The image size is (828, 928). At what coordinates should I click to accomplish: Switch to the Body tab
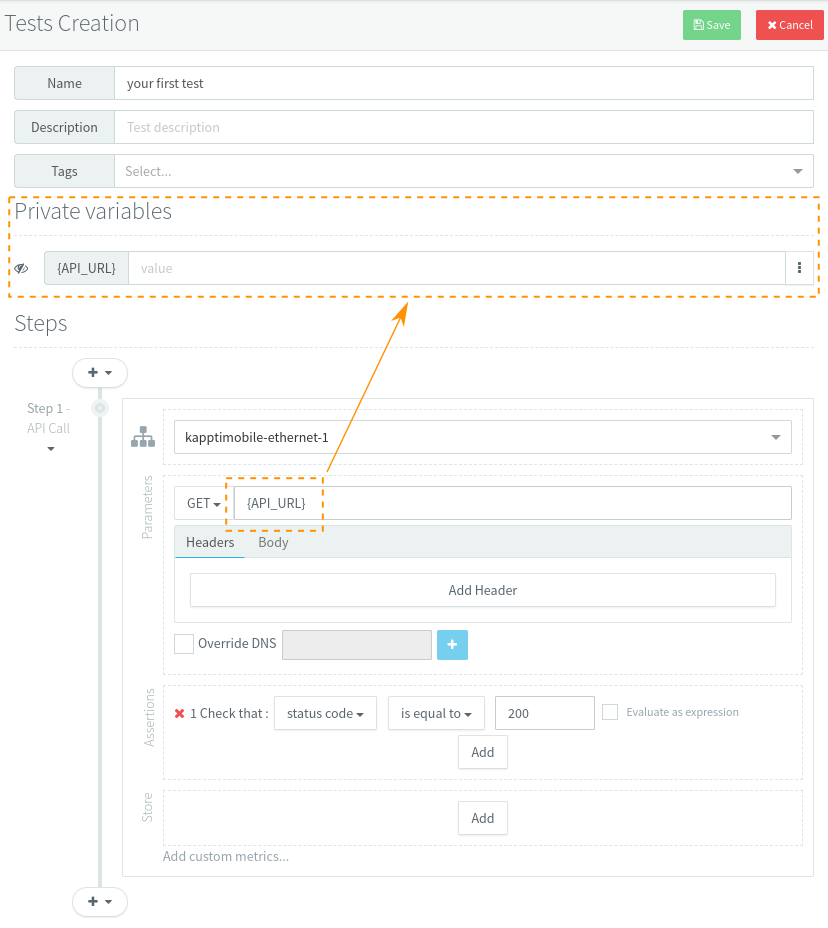[x=273, y=542]
